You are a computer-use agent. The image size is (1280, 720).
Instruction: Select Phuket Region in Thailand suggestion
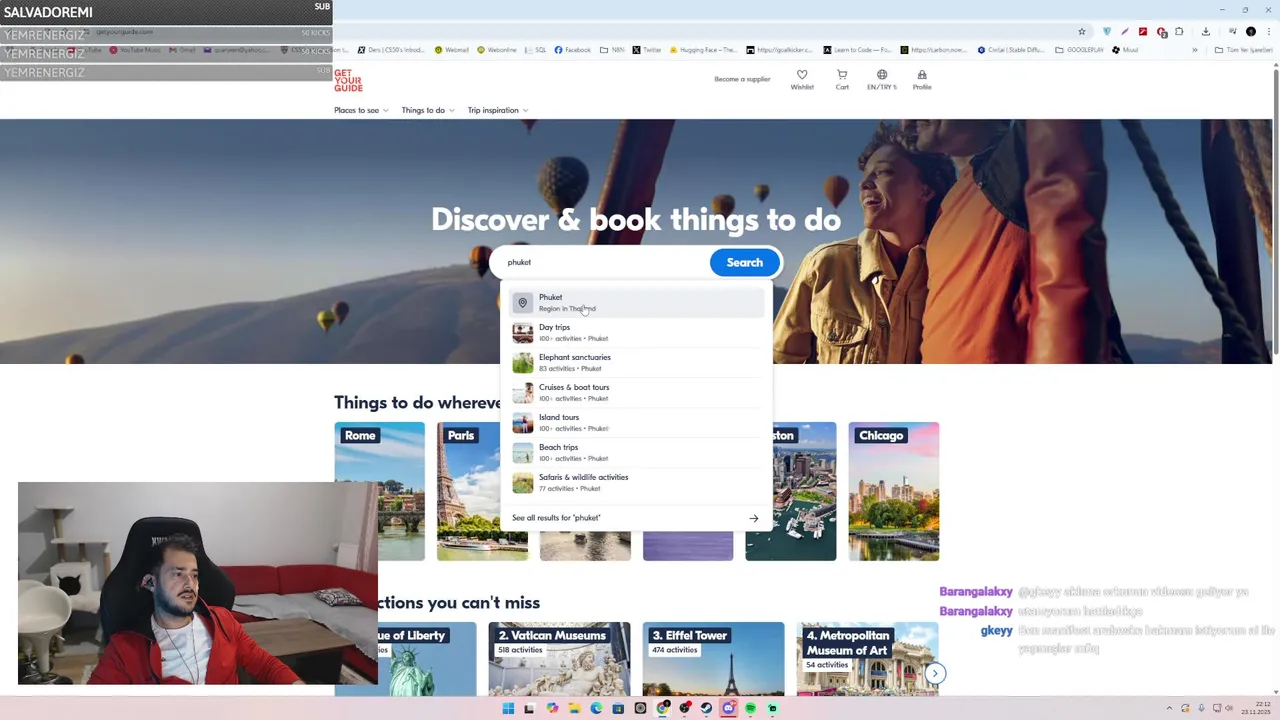637,302
